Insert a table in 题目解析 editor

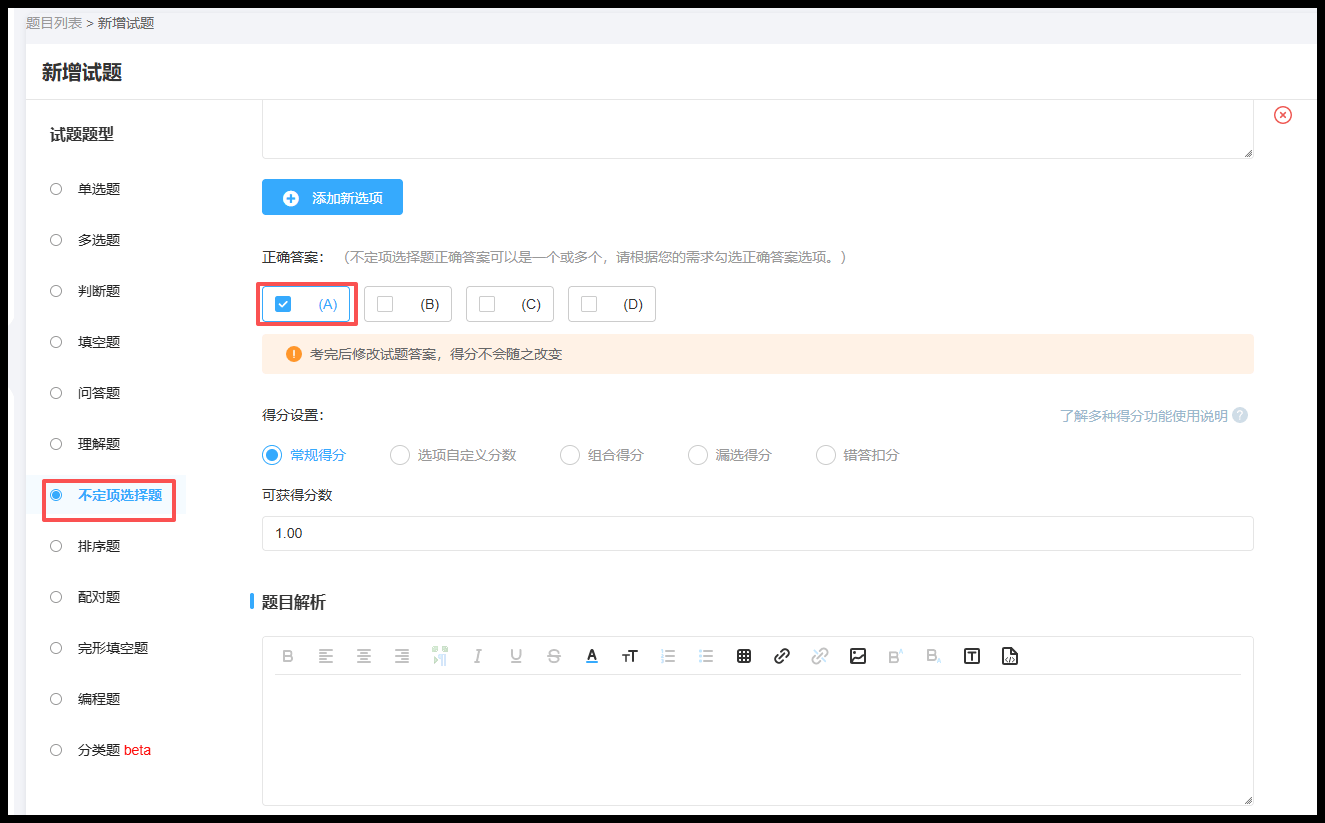click(x=744, y=656)
